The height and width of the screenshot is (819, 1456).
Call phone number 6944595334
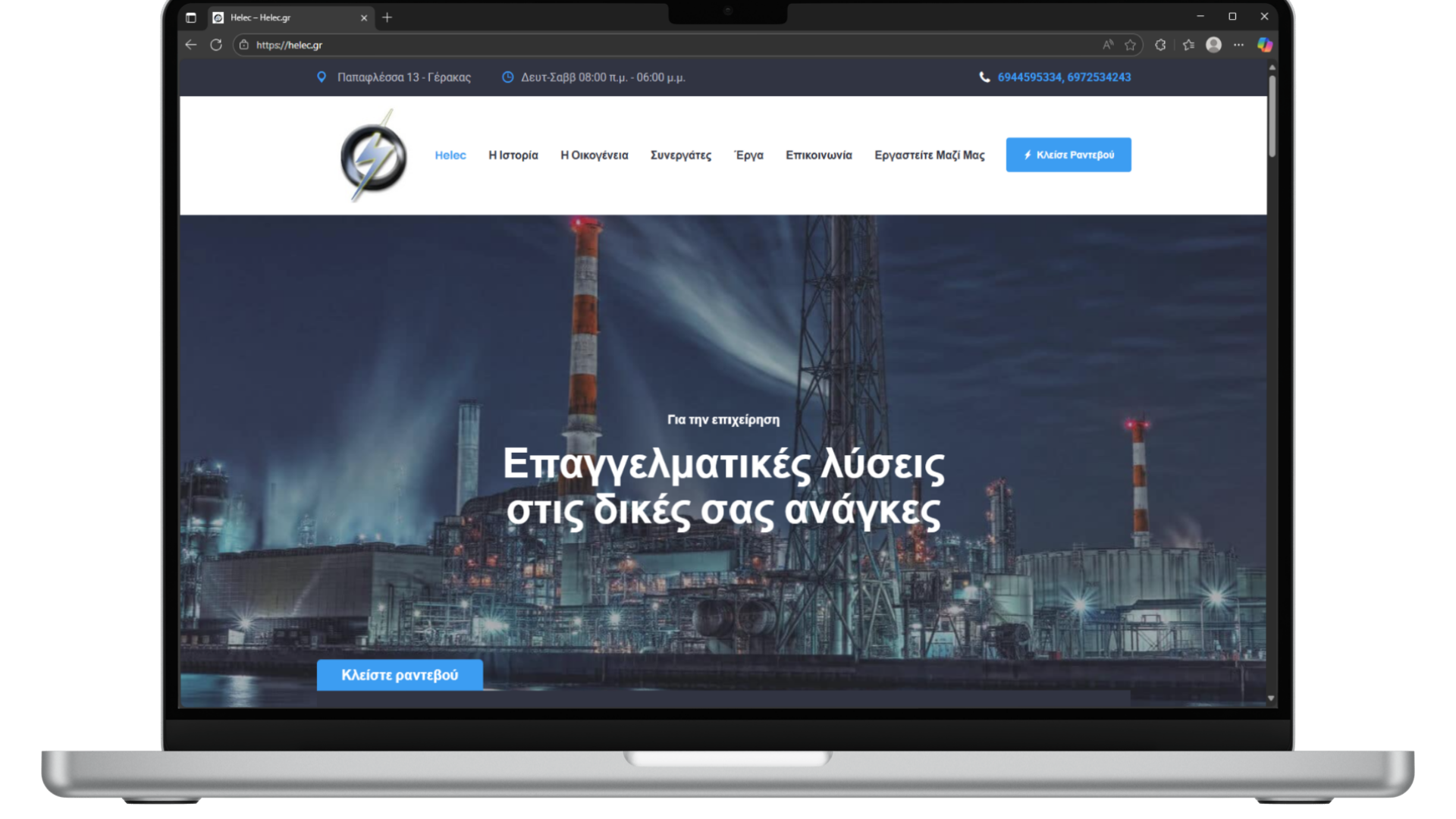tap(1029, 77)
